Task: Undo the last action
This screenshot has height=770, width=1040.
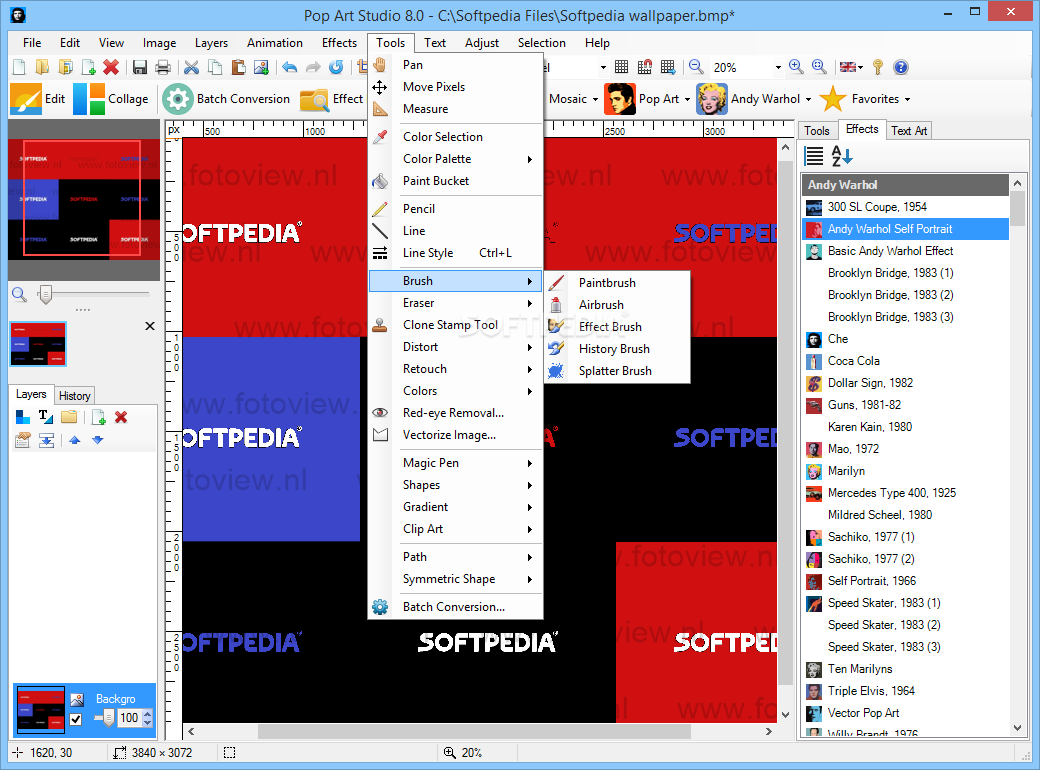Action: 290,67
